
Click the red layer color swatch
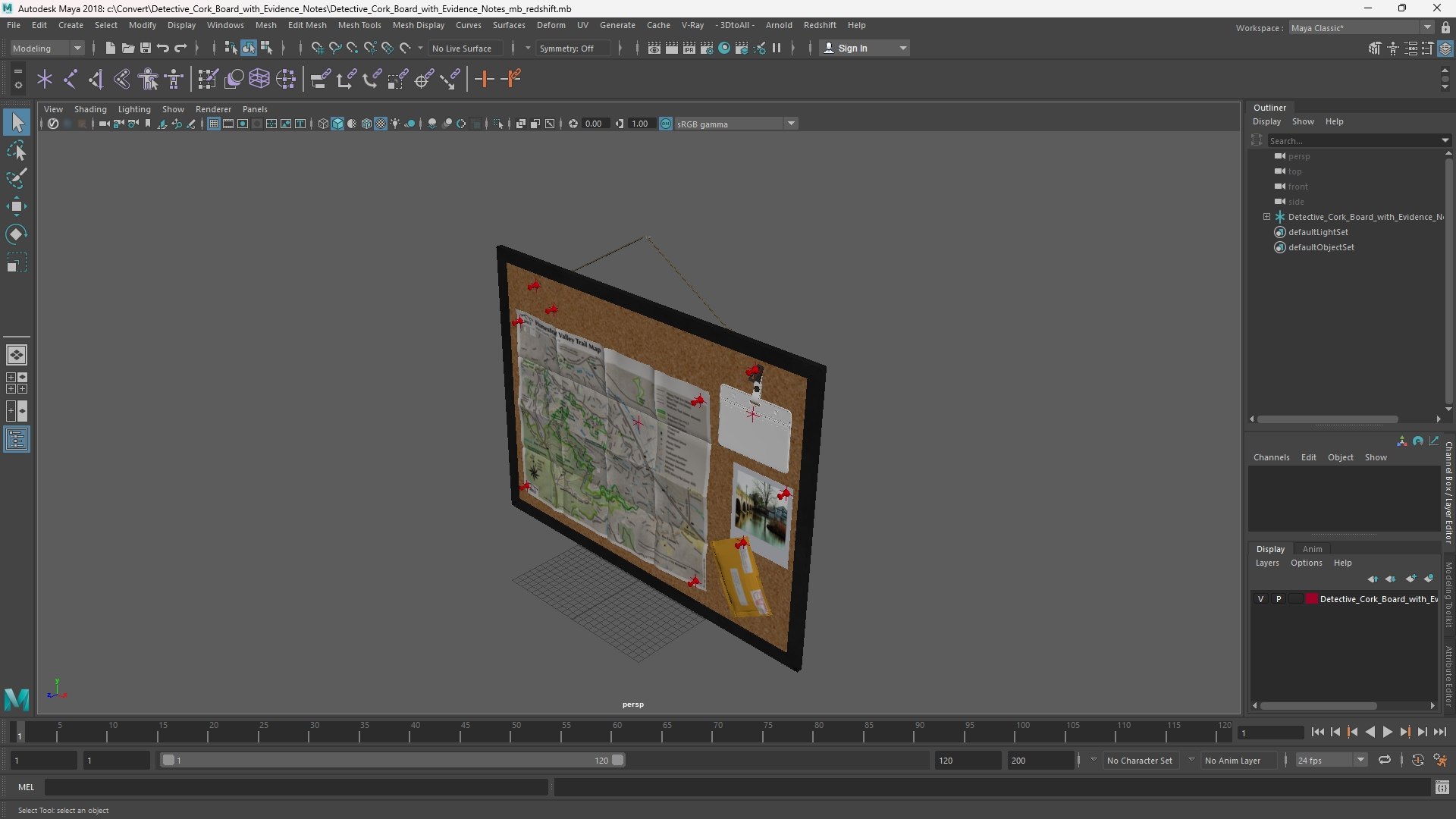click(x=1311, y=599)
